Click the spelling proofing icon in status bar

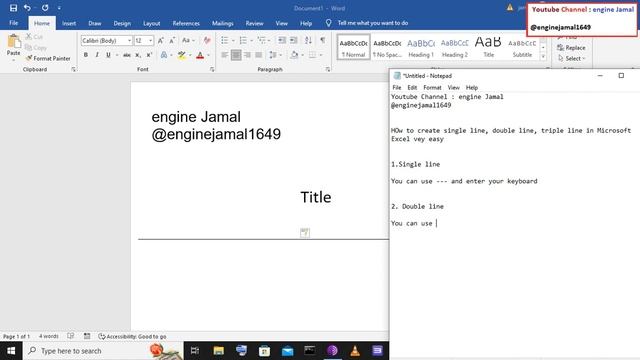[x=71, y=336]
